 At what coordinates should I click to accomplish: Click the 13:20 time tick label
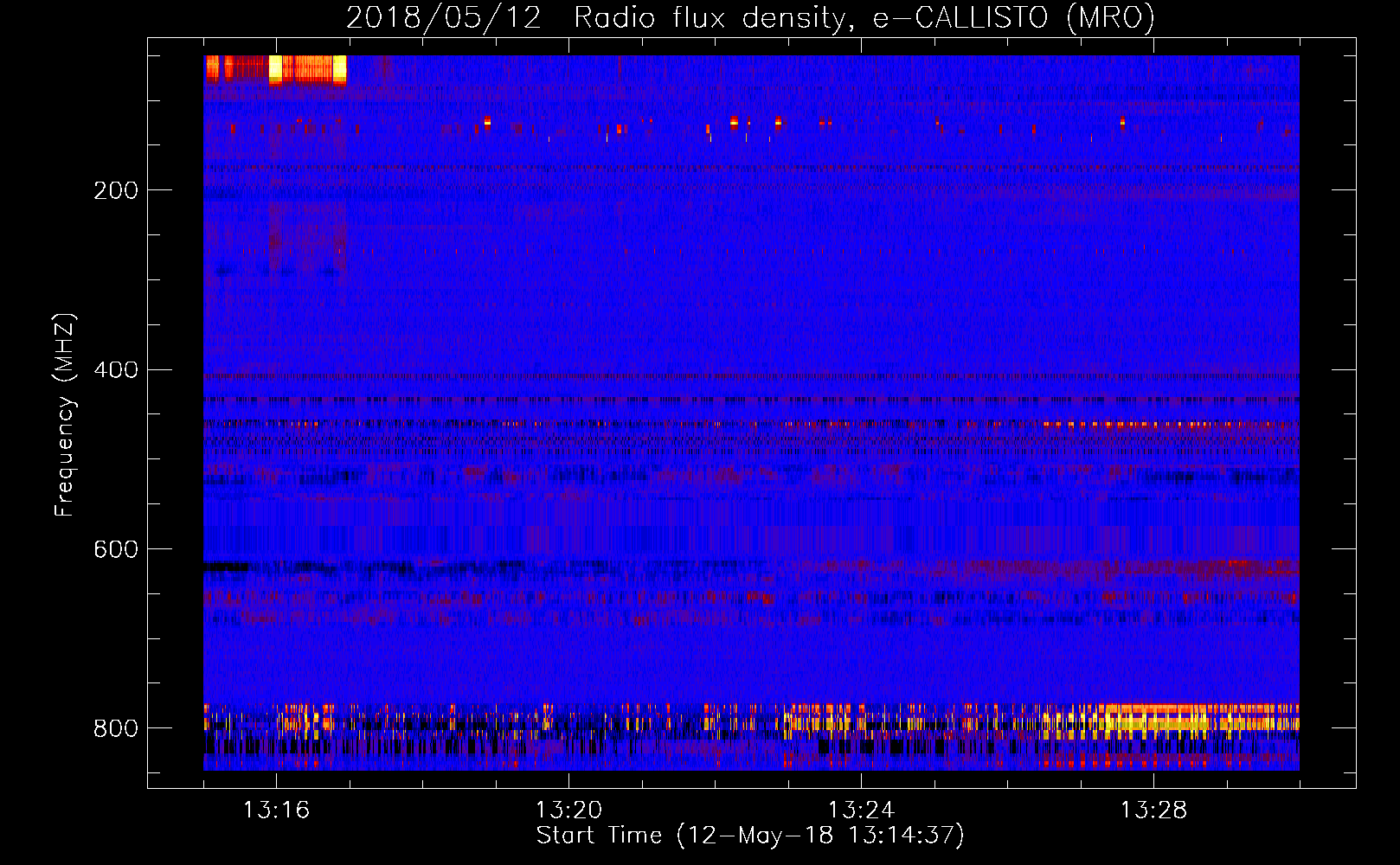pos(568,810)
